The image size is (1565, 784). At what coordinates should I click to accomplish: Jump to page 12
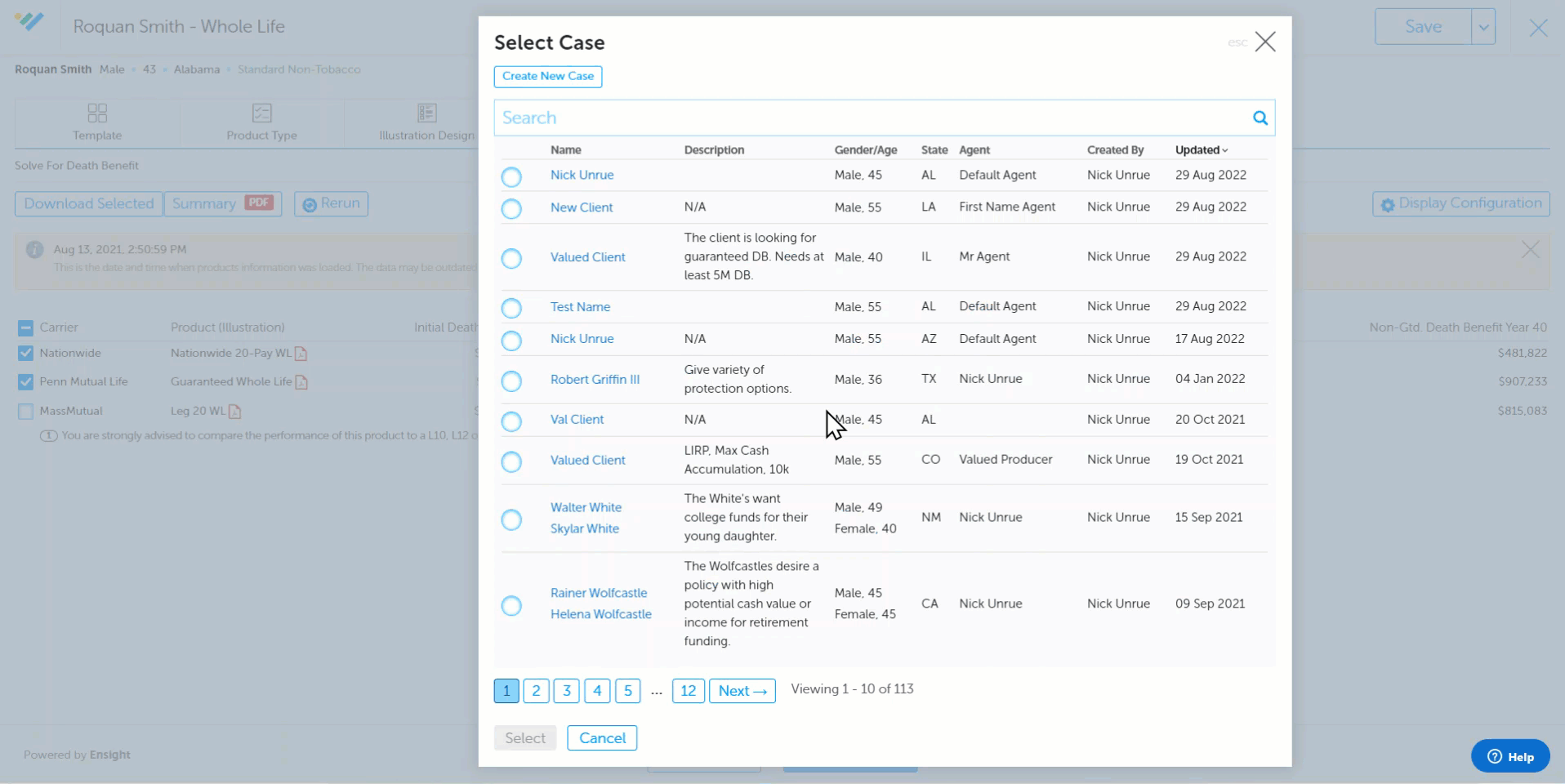(688, 691)
